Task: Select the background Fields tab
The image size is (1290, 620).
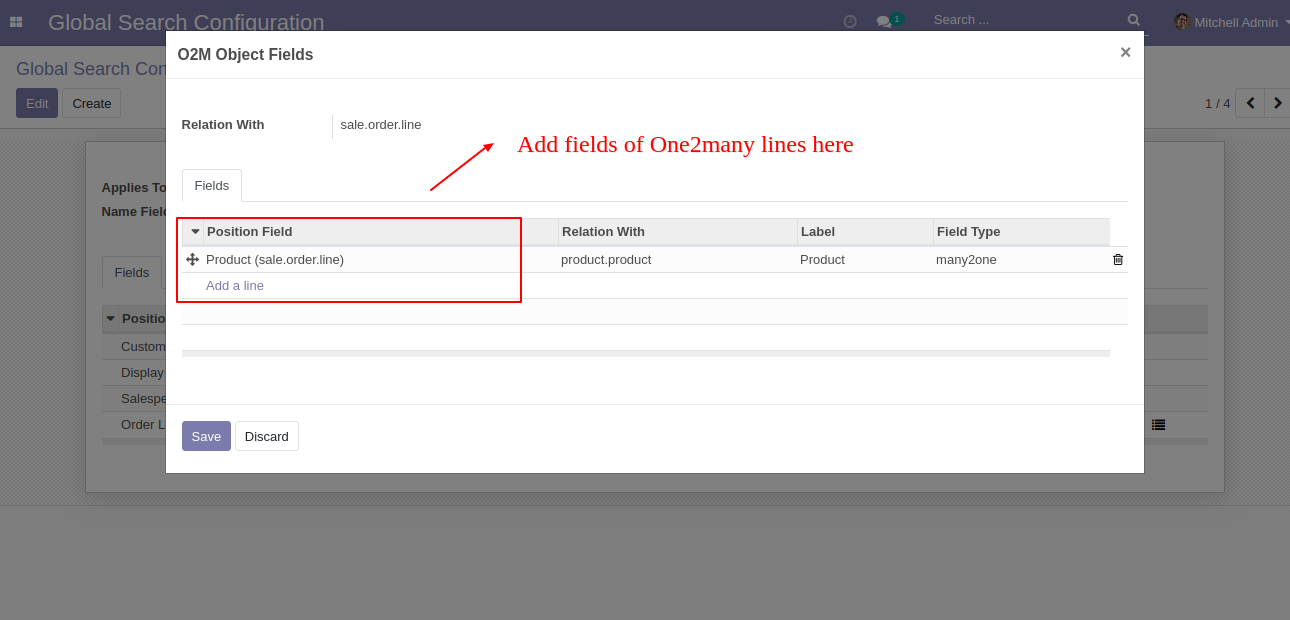Action: pyautogui.click(x=132, y=272)
